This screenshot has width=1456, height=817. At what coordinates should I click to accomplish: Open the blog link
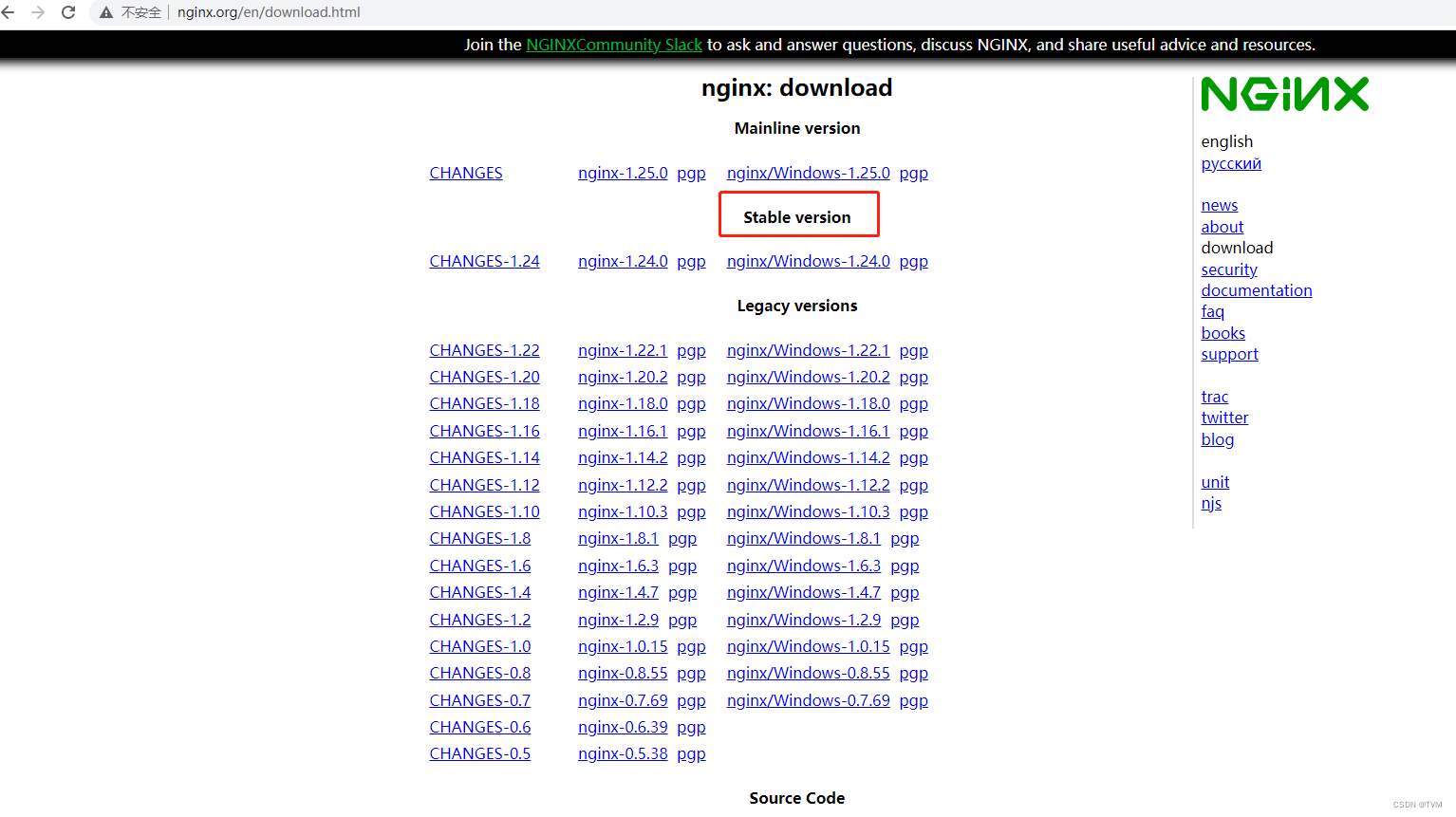pos(1217,439)
